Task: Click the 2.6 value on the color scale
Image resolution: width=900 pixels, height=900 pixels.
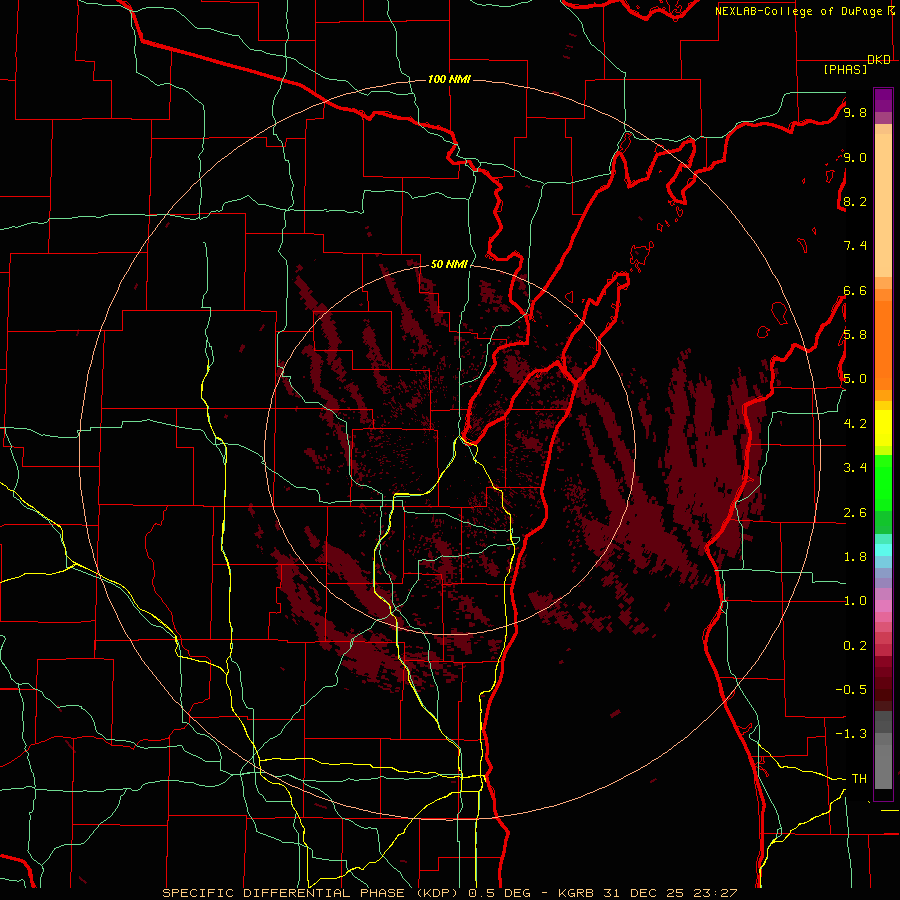Action: [x=855, y=513]
